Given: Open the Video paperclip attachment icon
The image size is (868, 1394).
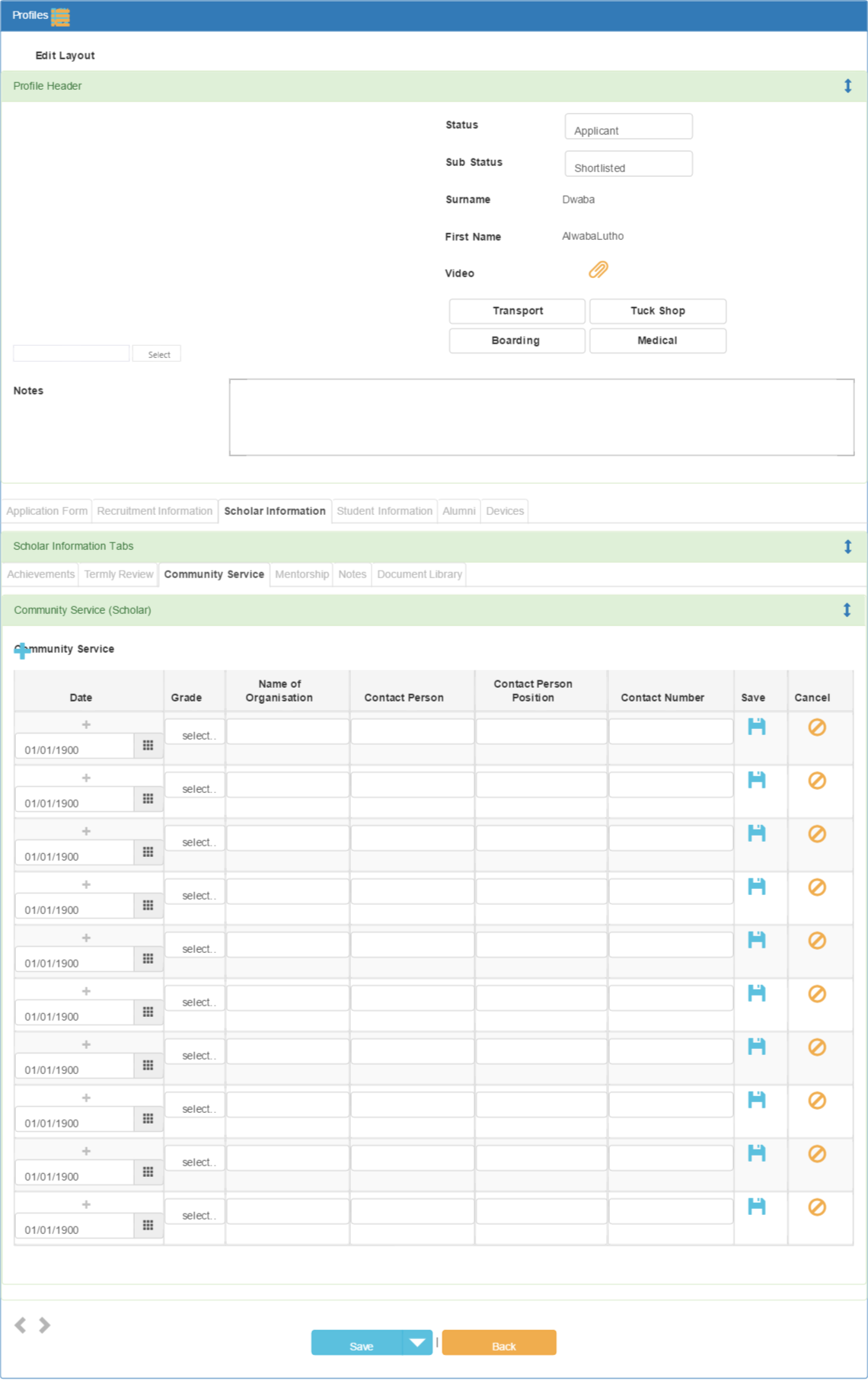Looking at the screenshot, I should 598,270.
